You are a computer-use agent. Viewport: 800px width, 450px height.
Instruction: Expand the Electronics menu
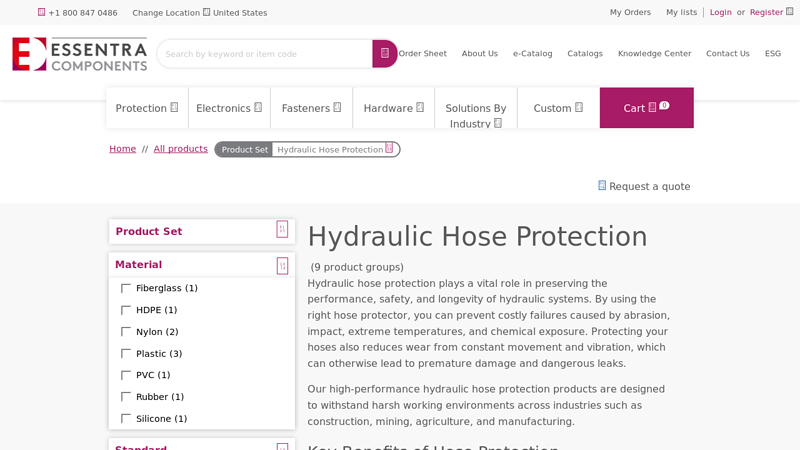tap(229, 108)
